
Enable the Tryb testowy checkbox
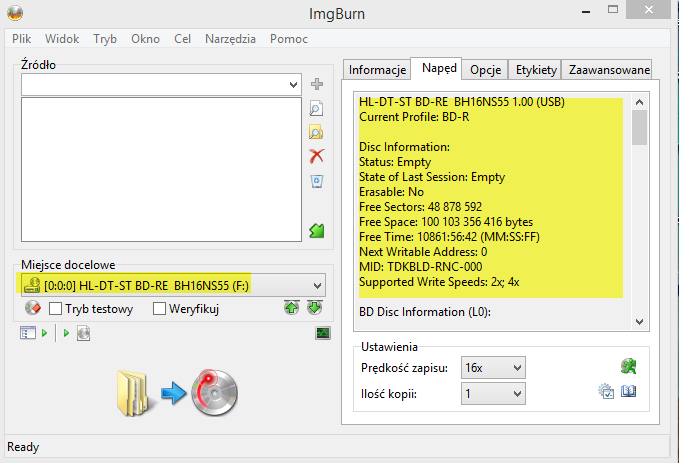tap(55, 309)
